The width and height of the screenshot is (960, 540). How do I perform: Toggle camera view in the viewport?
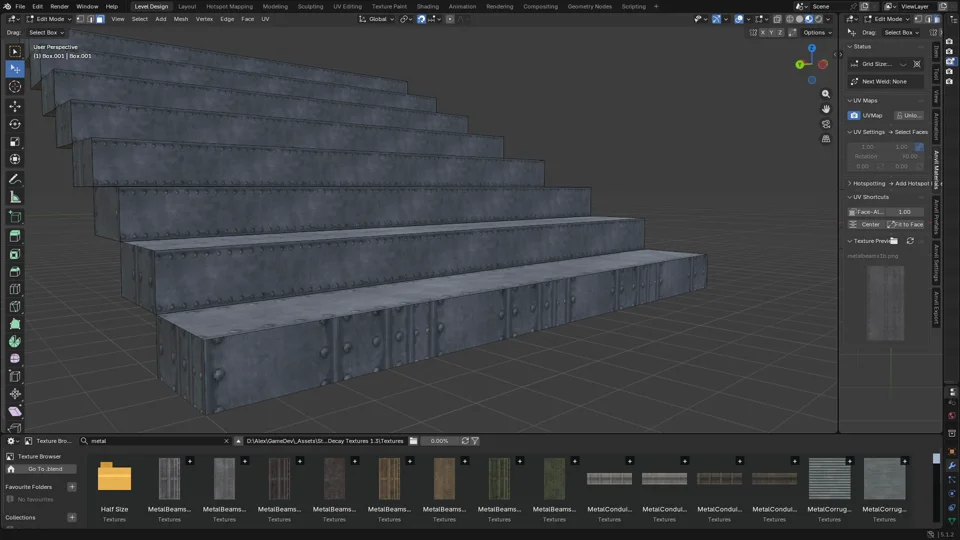825,124
